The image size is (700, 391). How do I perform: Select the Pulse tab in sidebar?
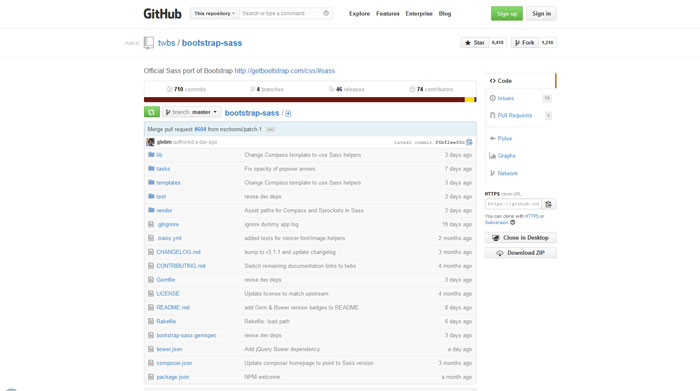pyautogui.click(x=521, y=138)
